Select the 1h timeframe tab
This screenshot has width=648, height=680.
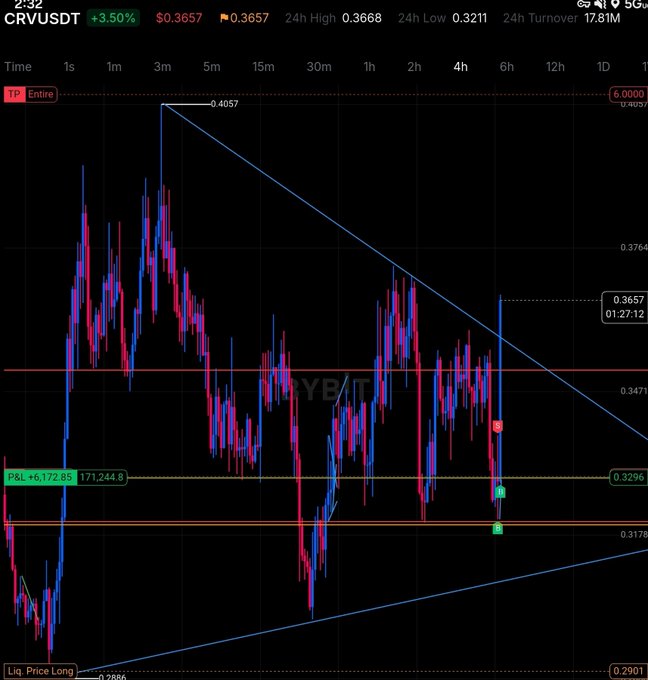pyautogui.click(x=369, y=67)
